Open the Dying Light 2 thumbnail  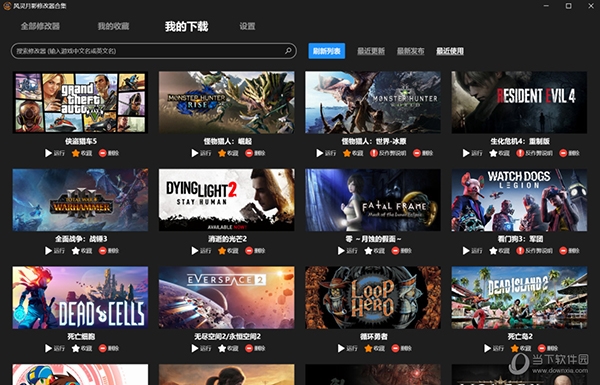coord(227,200)
